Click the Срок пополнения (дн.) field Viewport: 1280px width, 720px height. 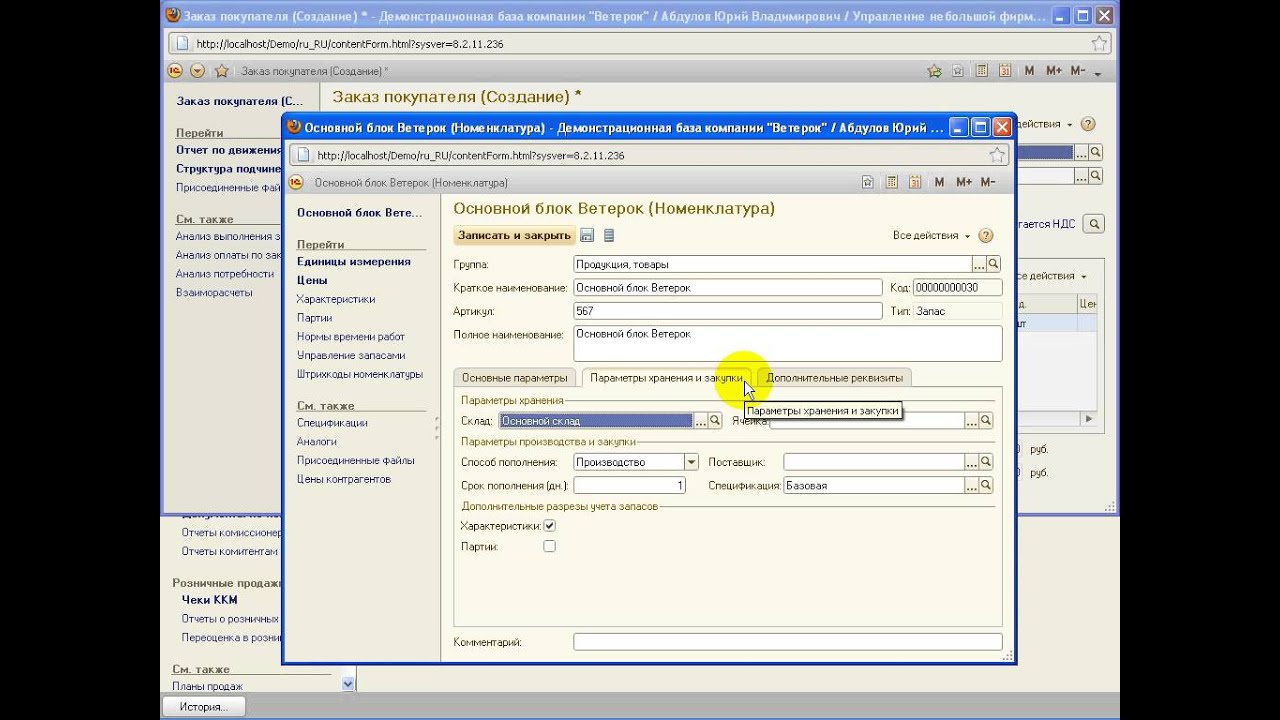coord(631,485)
